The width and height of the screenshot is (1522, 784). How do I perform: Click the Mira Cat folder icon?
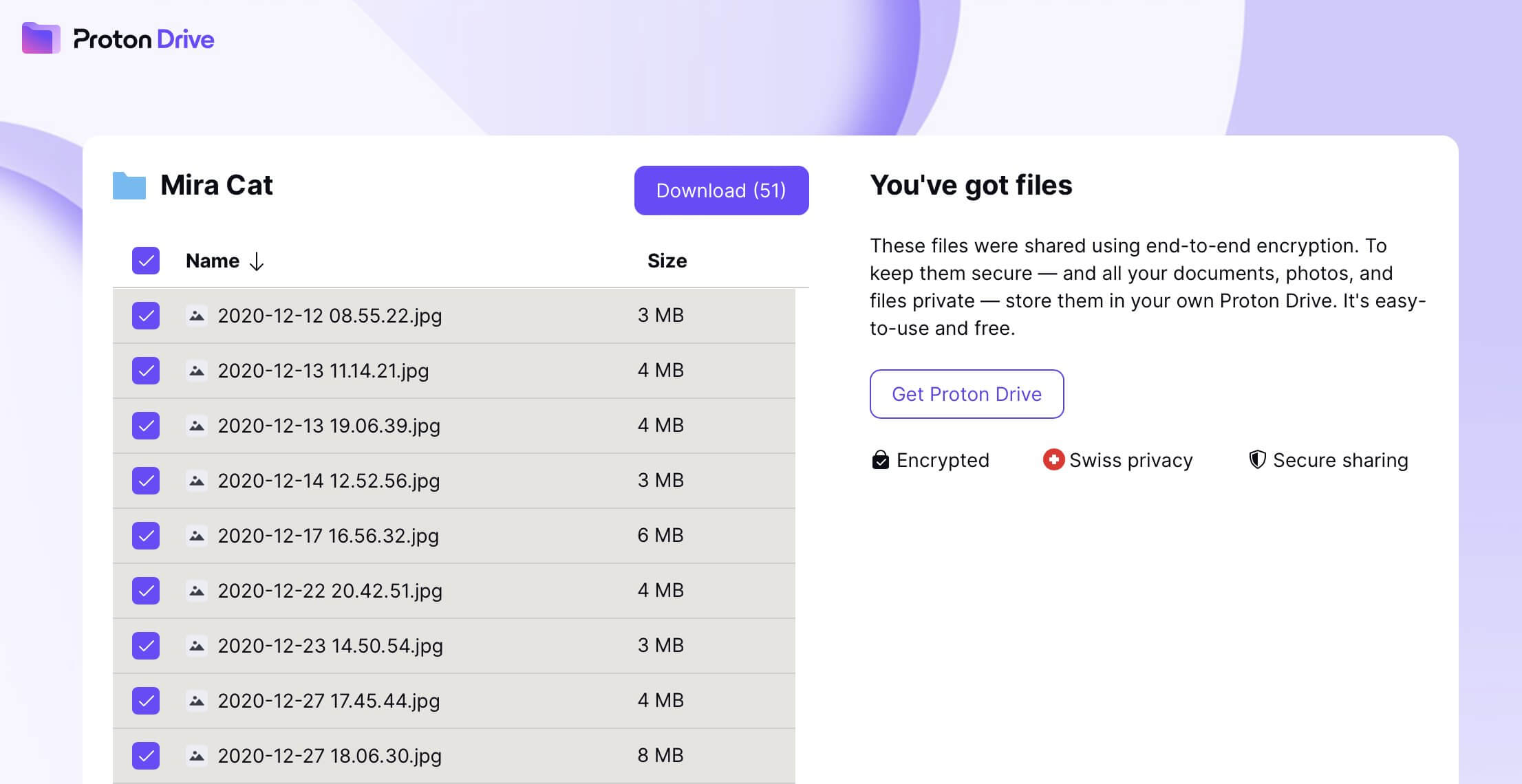click(x=129, y=186)
